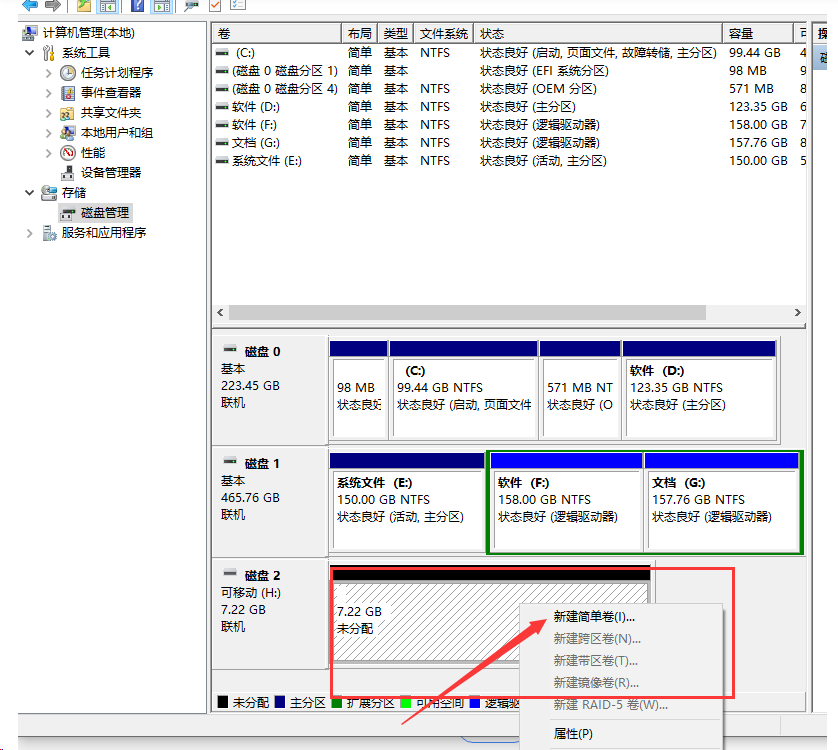Select 磁盘管理 under 存储
838x750 pixels.
point(104,213)
